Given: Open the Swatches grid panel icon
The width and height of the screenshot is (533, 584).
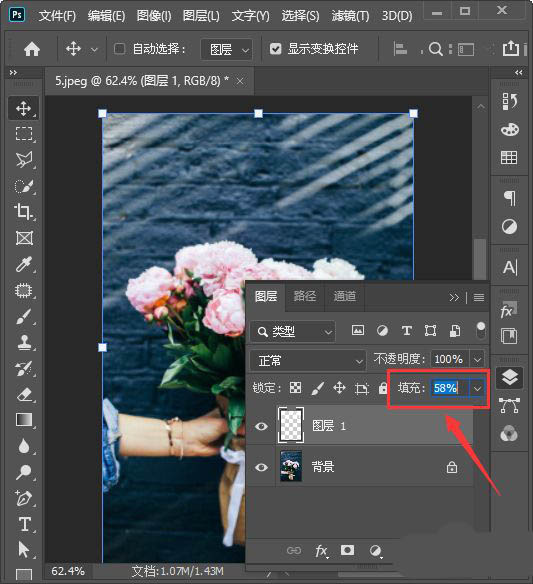Looking at the screenshot, I should 509,158.
